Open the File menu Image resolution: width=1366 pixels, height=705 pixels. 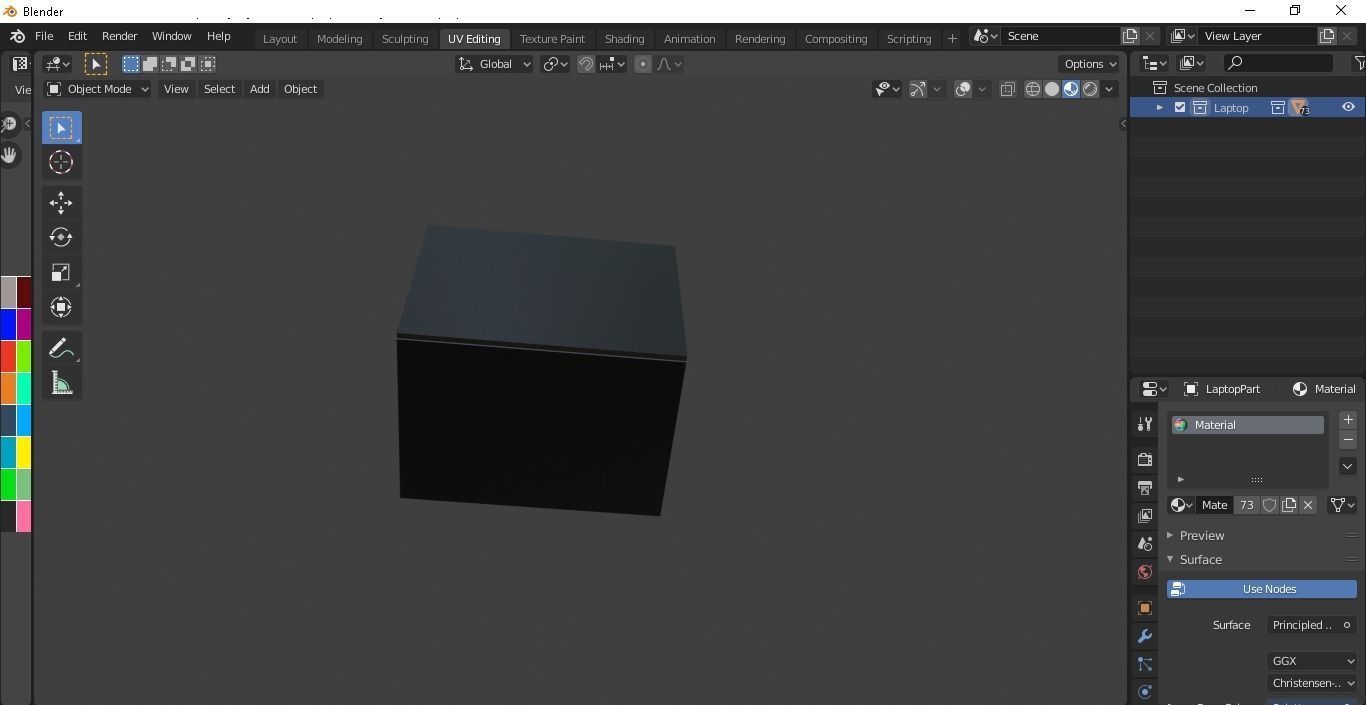point(44,36)
